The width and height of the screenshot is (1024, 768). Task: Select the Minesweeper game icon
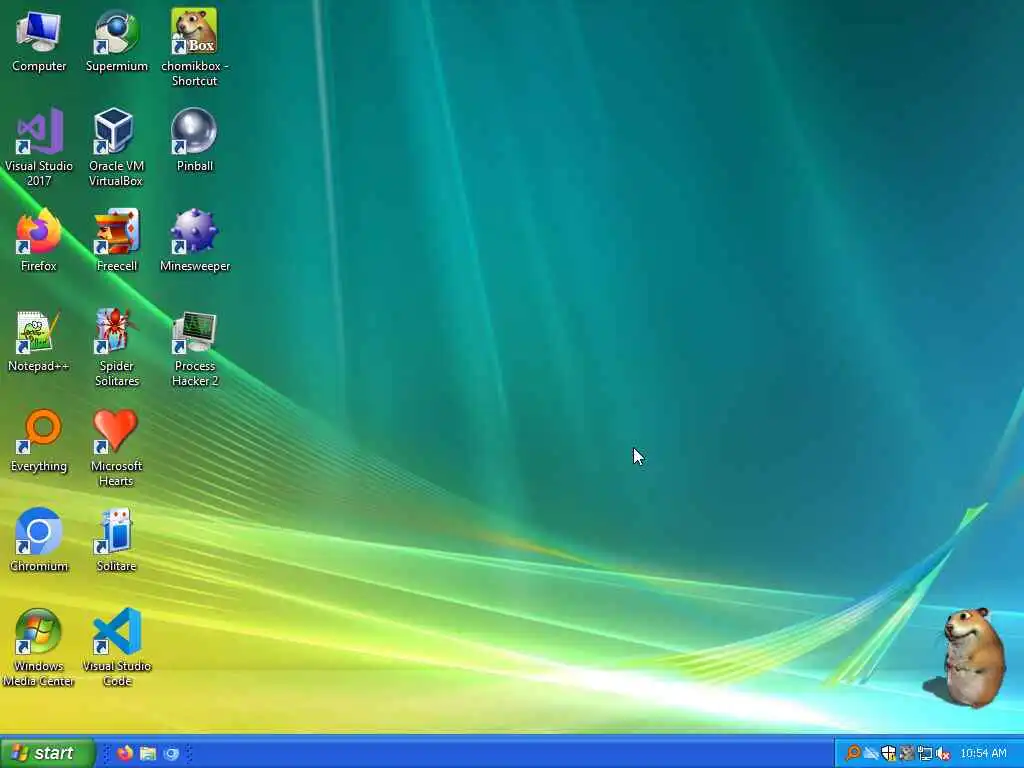195,240
